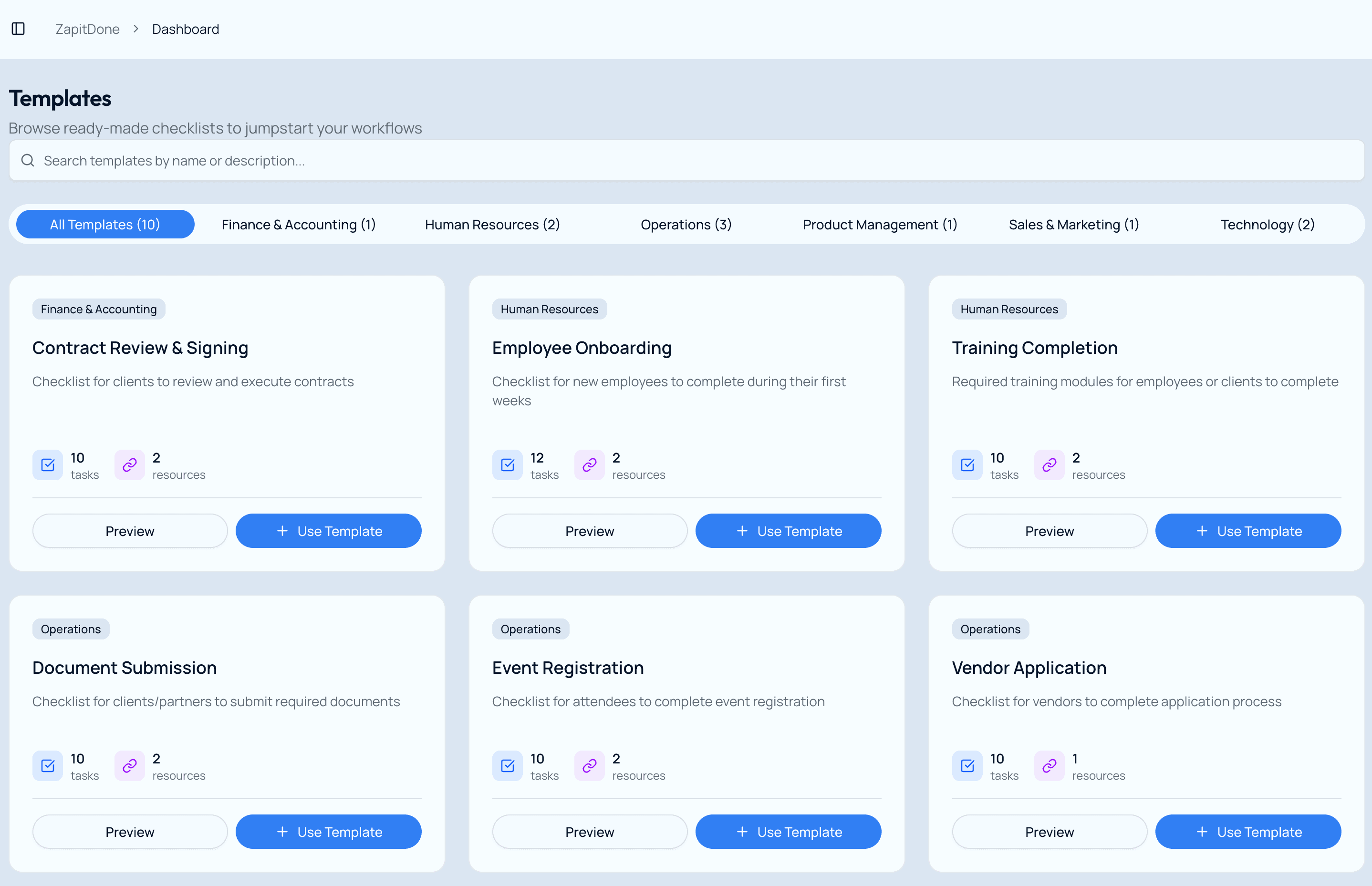The image size is (1372, 886).
Task: Open Dashboard from the breadcrumb
Action: tap(185, 29)
